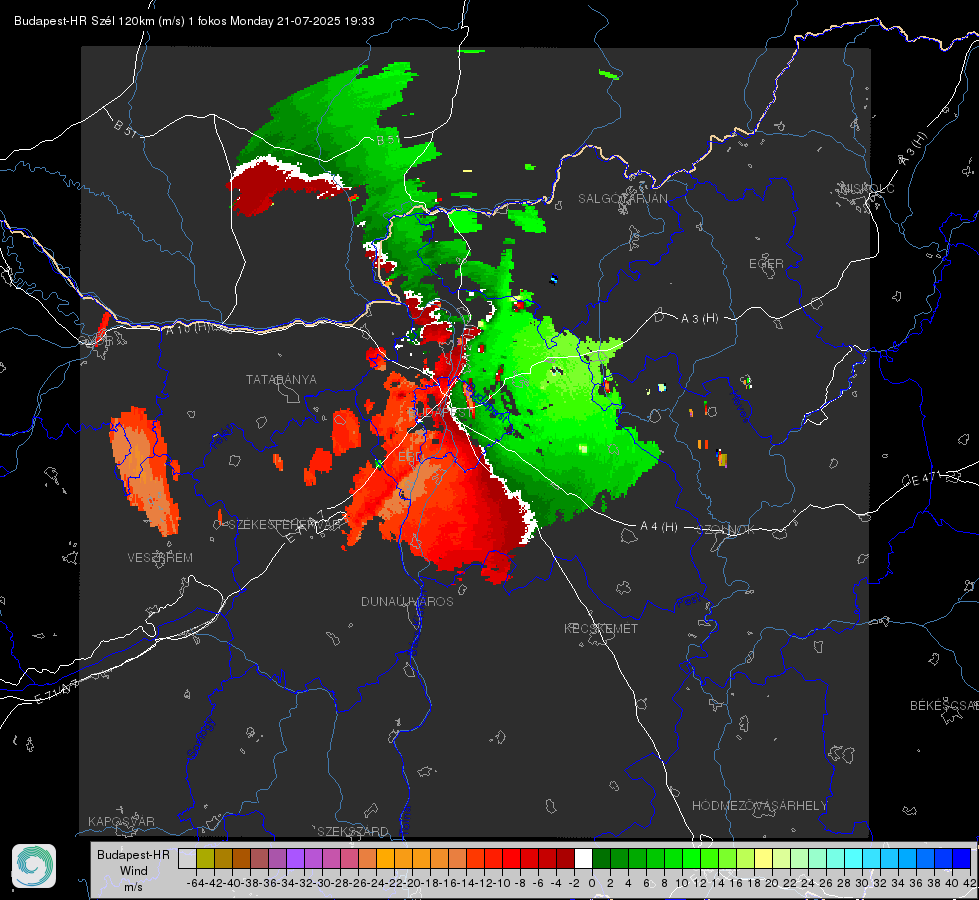Click the '42' legend scale value
The width and height of the screenshot is (979, 900).
point(970,883)
